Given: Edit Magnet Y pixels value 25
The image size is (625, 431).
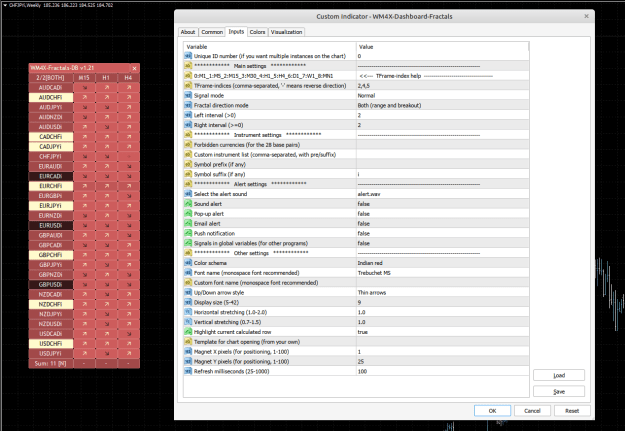Looking at the screenshot, I should [x=442, y=361].
